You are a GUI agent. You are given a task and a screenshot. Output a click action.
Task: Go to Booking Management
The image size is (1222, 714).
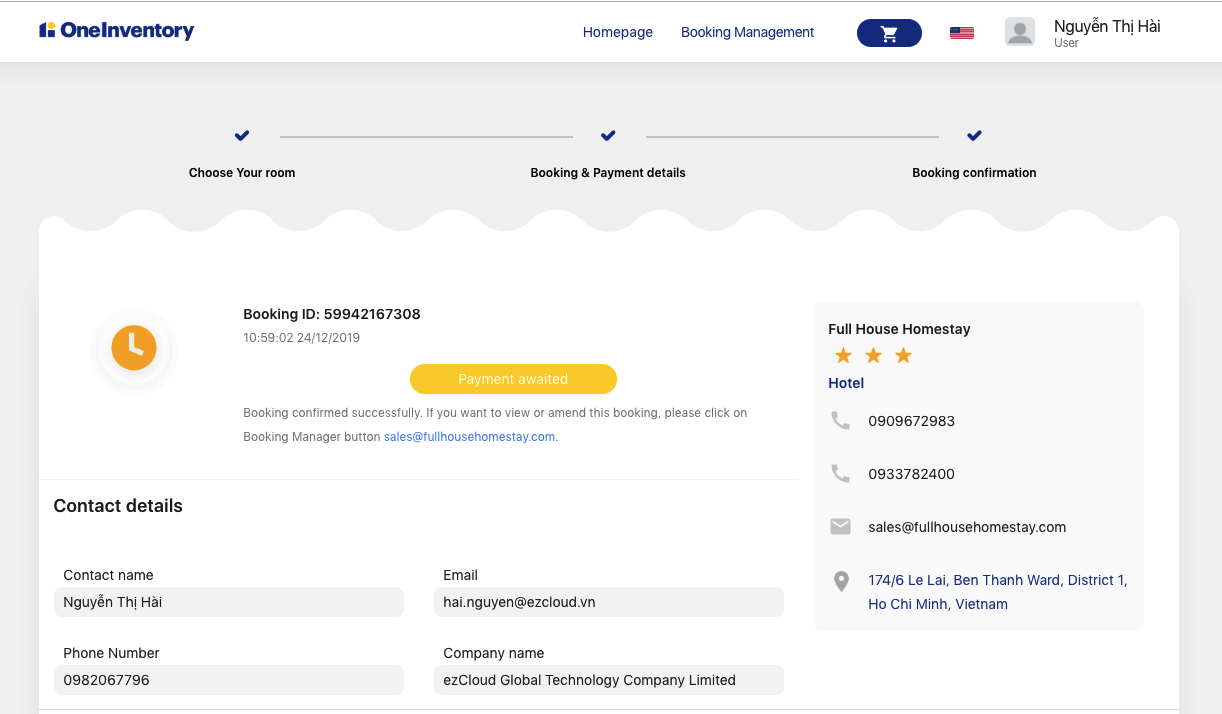(747, 33)
